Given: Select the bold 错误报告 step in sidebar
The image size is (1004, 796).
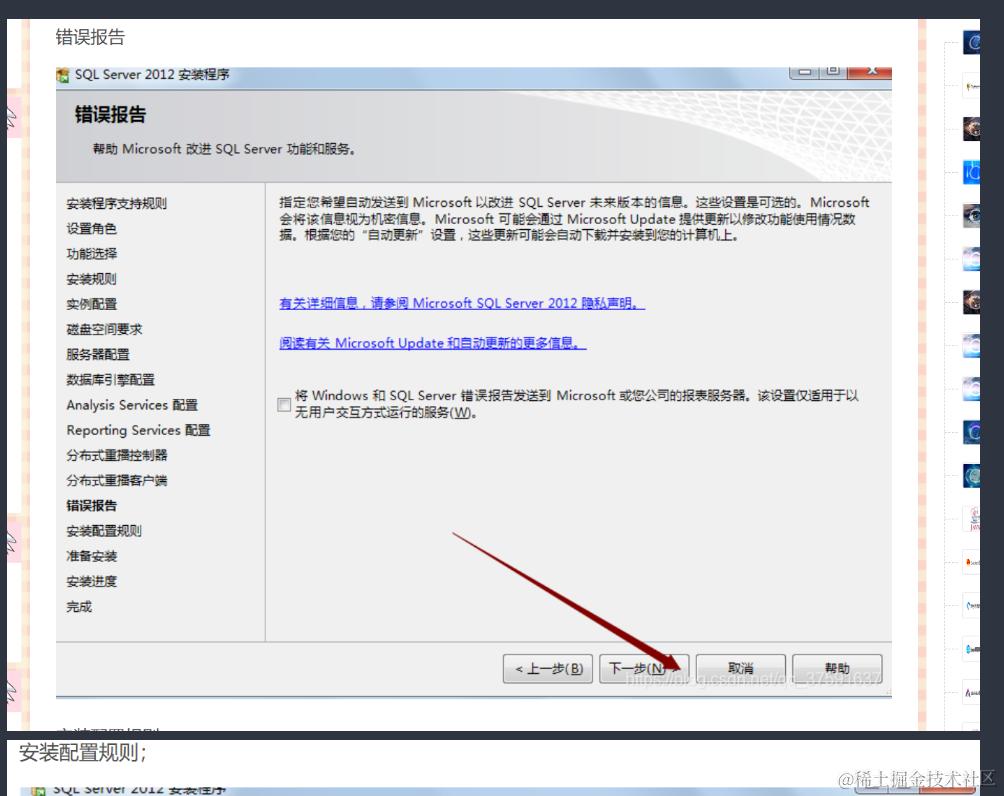Looking at the screenshot, I should (x=92, y=505).
